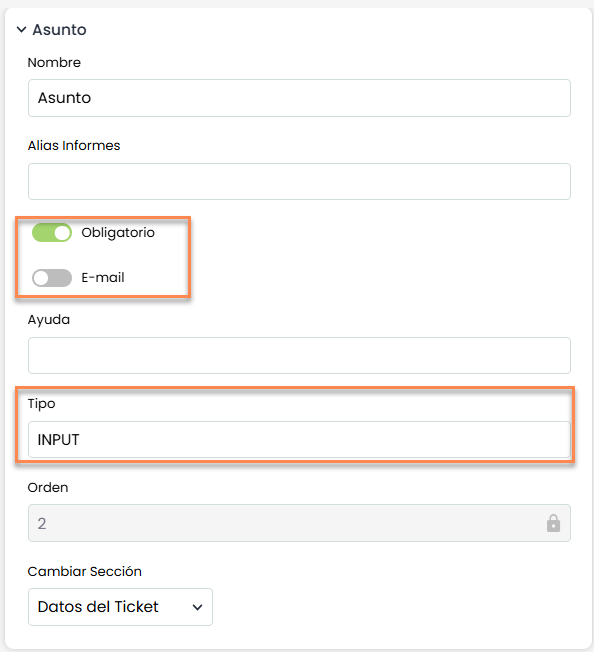This screenshot has height=652, width=594.
Task: Click the Orden field label
Action: [x=48, y=487]
